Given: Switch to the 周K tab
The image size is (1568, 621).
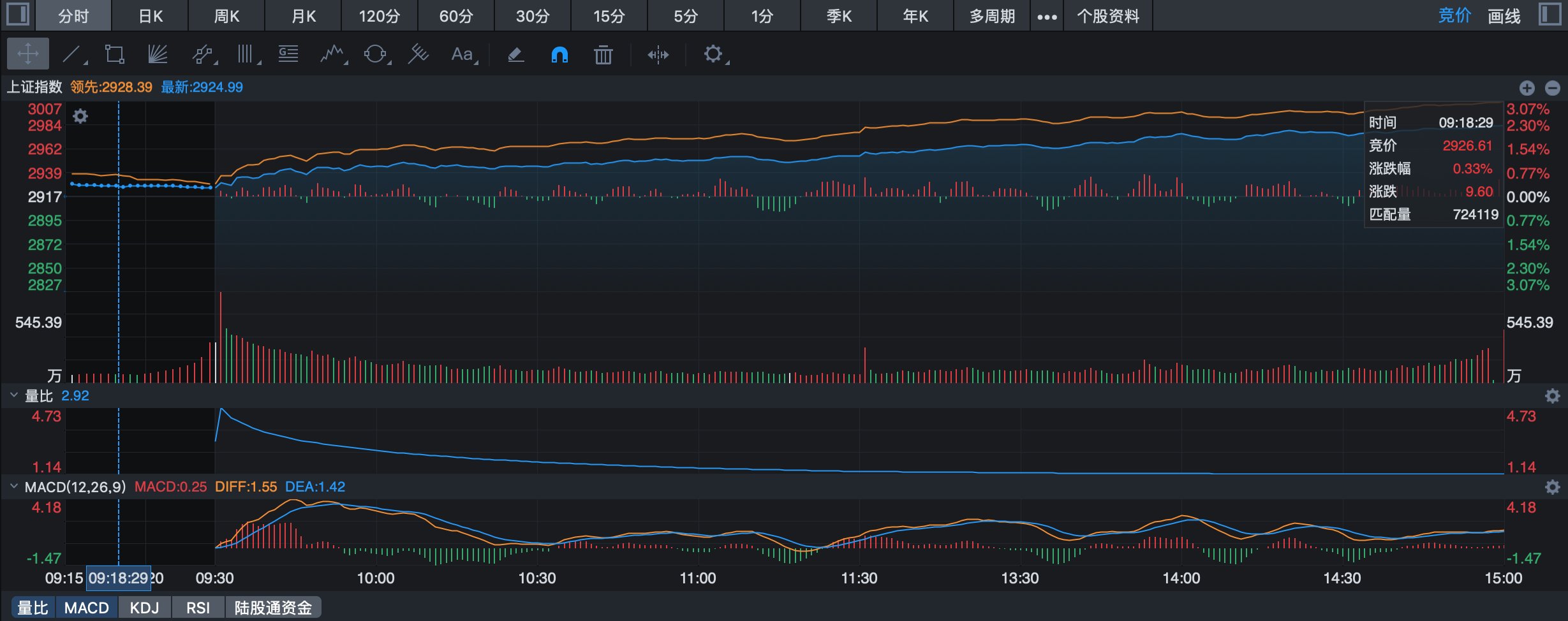Looking at the screenshot, I should tap(226, 16).
